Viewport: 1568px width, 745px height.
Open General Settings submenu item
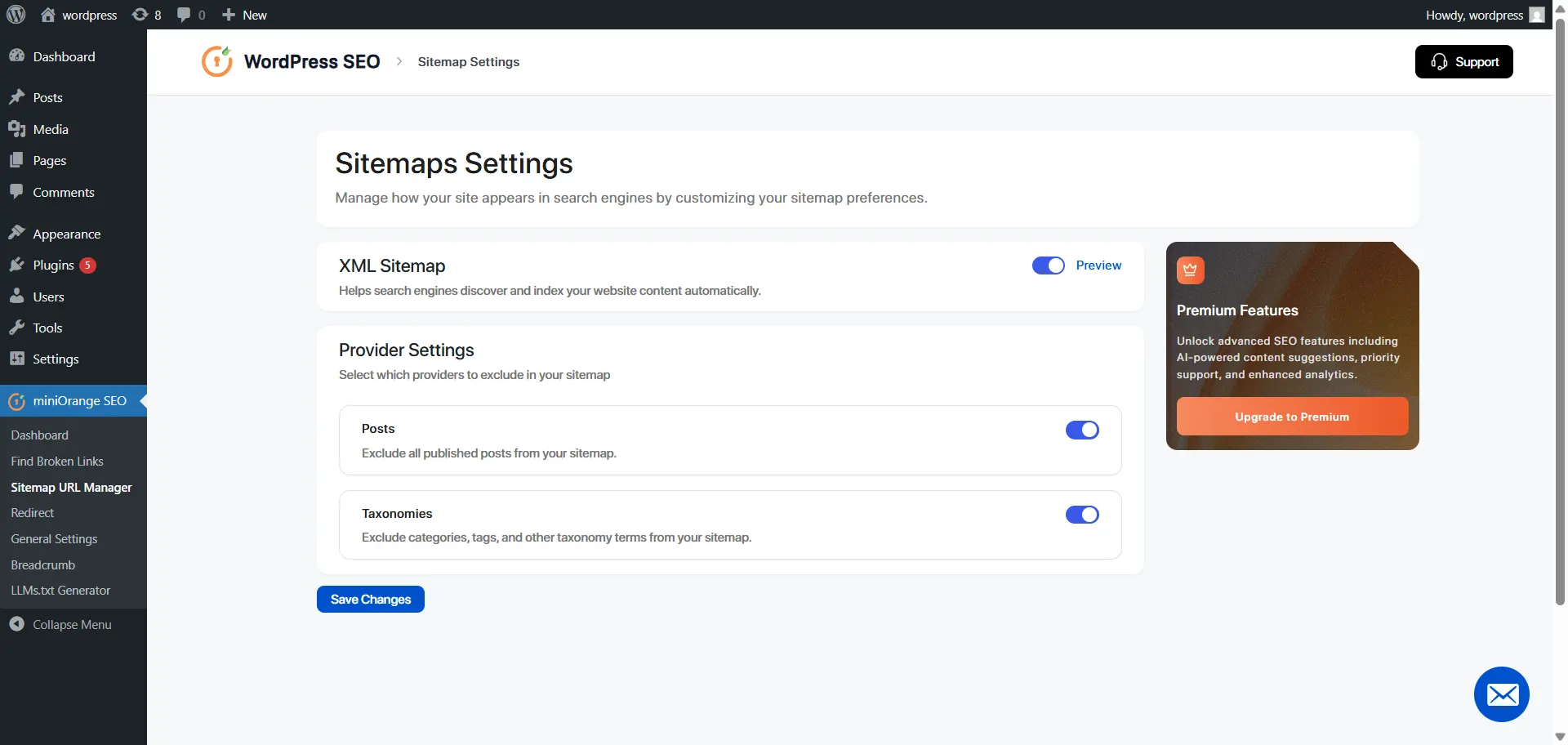(x=54, y=539)
